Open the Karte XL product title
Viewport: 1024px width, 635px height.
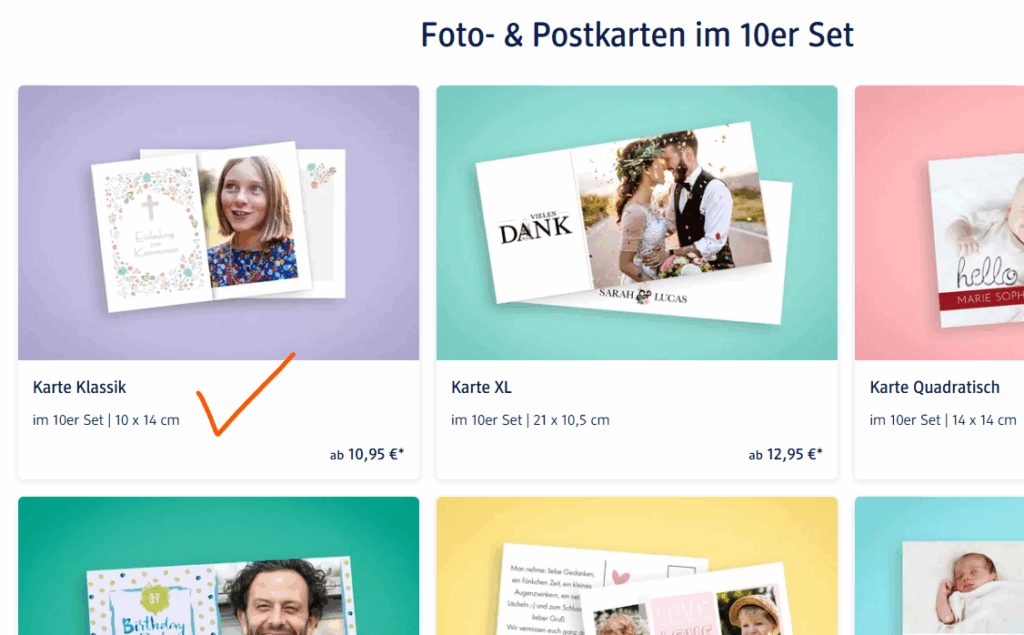pos(481,387)
